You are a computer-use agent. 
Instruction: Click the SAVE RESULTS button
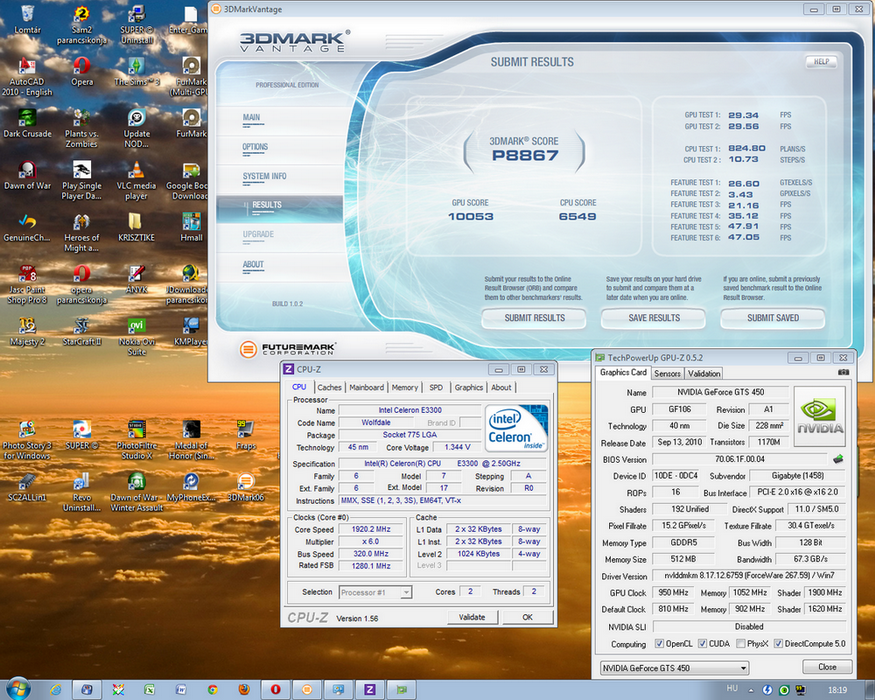coord(653,318)
